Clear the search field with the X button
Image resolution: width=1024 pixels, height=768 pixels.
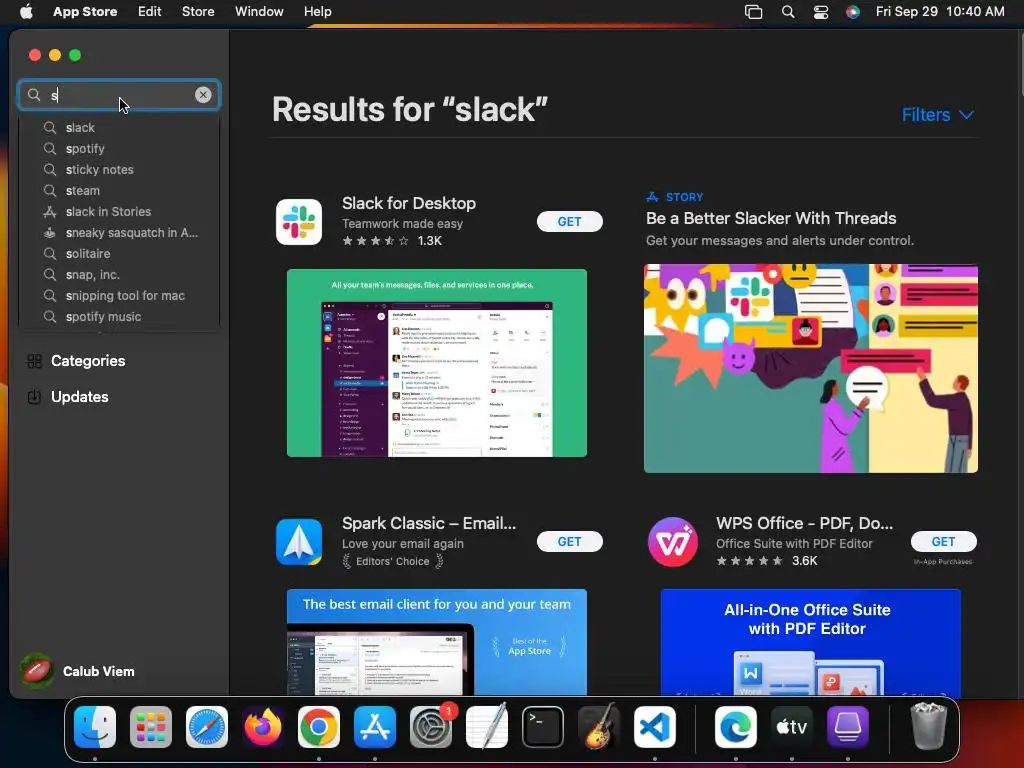coord(203,95)
